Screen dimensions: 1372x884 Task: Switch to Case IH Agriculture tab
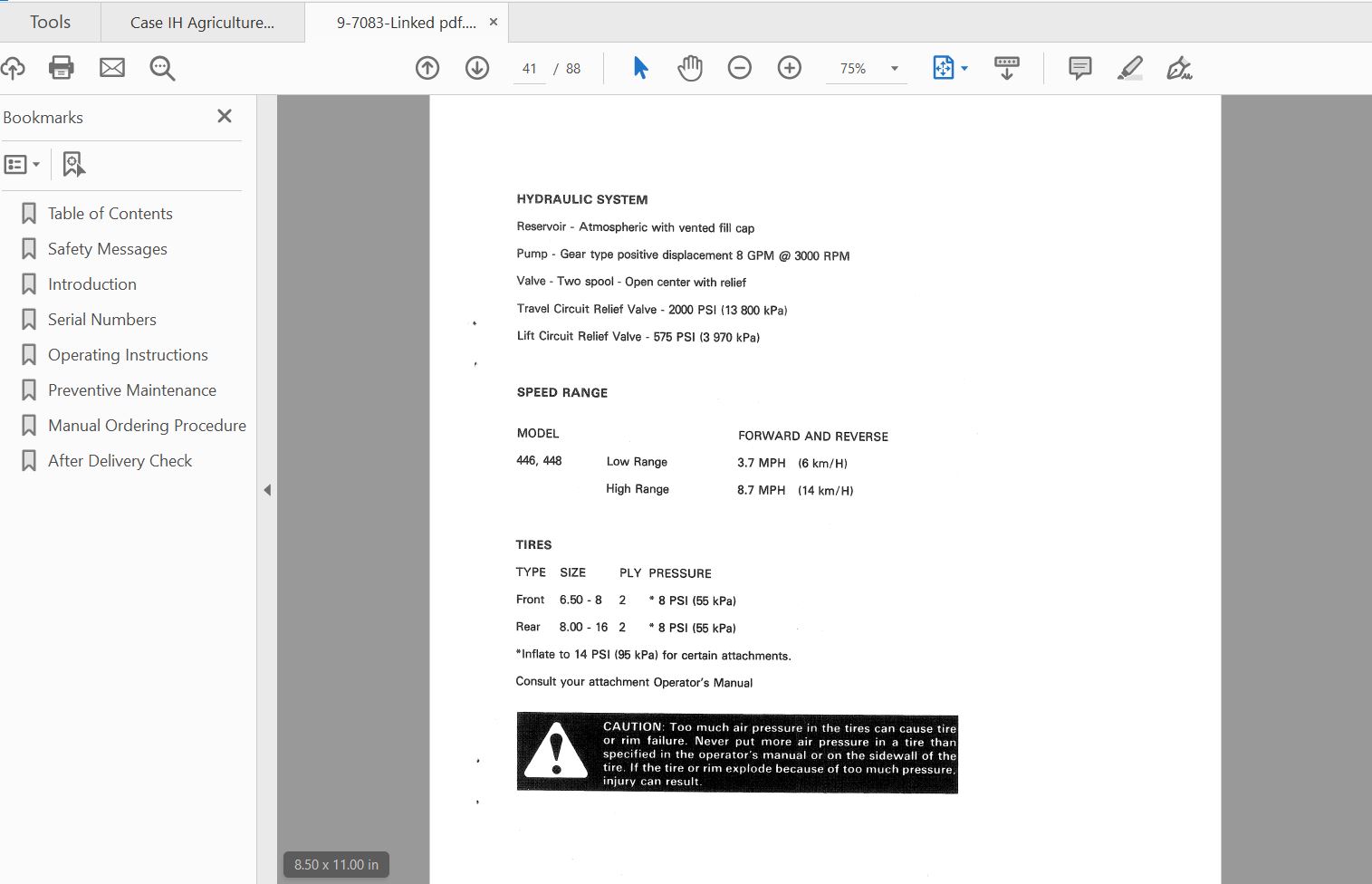[202, 23]
